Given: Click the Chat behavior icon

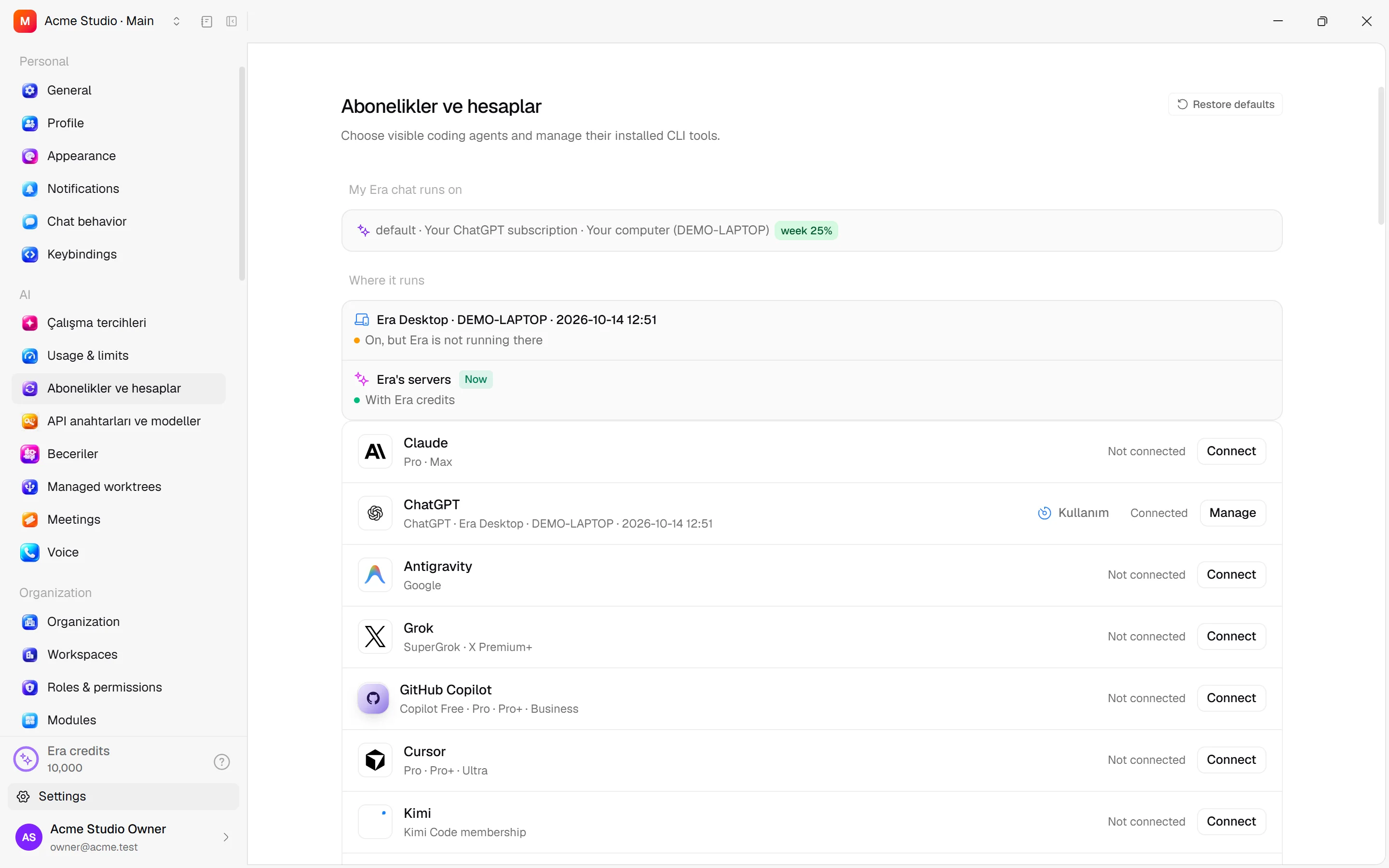Looking at the screenshot, I should point(30,222).
